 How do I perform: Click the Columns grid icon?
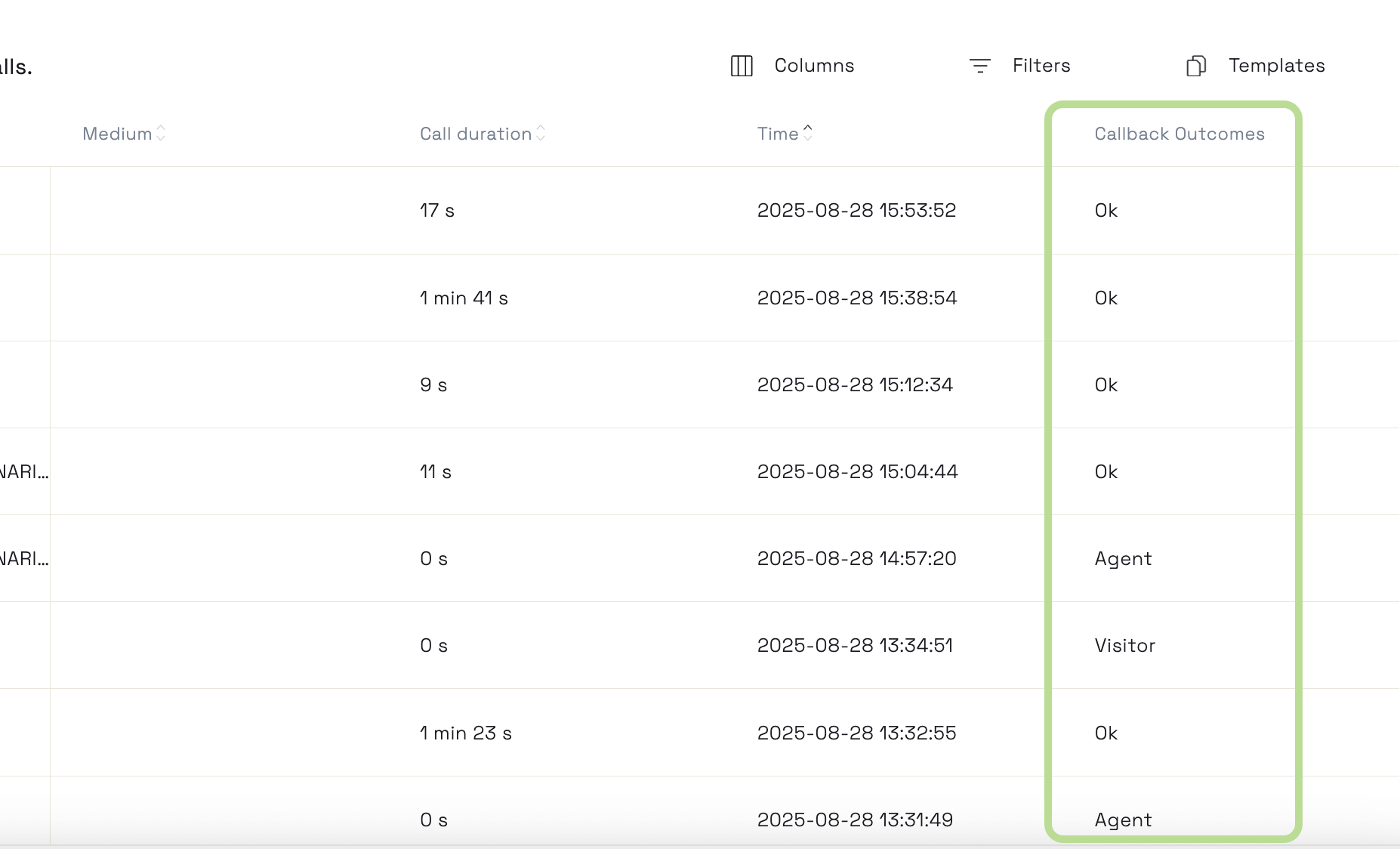point(742,66)
